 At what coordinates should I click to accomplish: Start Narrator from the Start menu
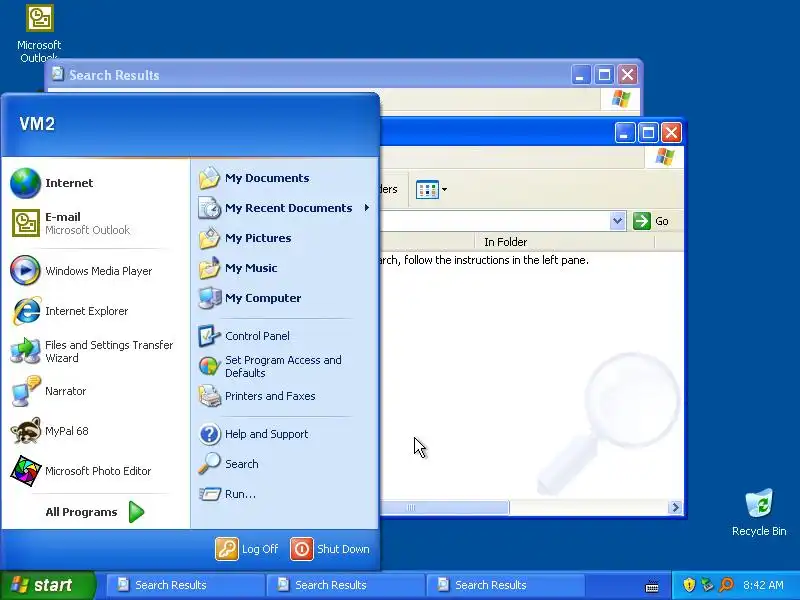(94, 391)
